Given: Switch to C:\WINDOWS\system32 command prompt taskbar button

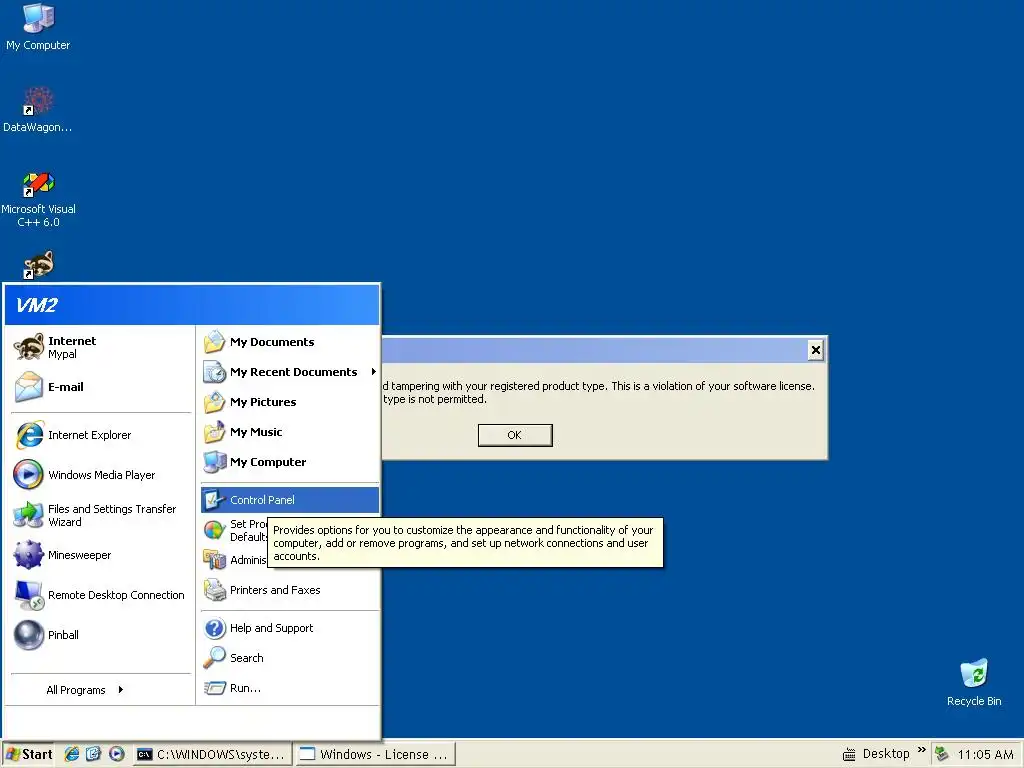Looking at the screenshot, I should click(212, 754).
